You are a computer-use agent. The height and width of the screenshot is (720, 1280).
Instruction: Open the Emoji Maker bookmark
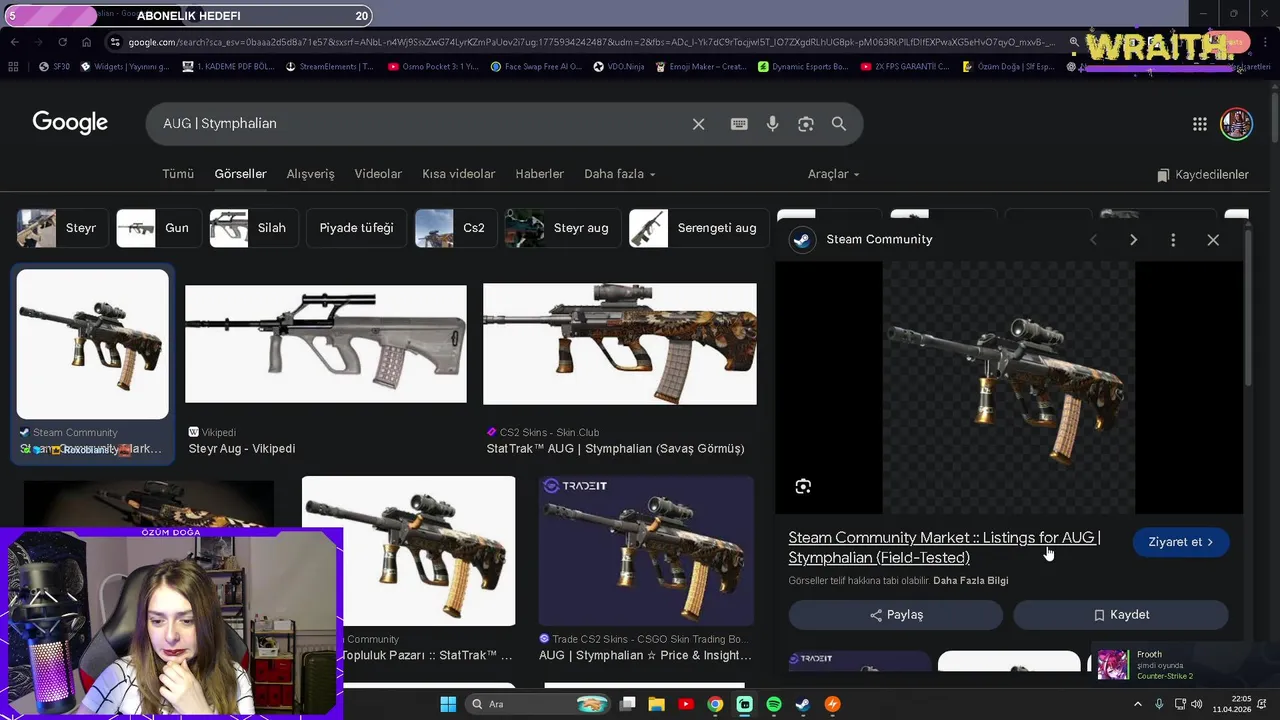point(701,67)
